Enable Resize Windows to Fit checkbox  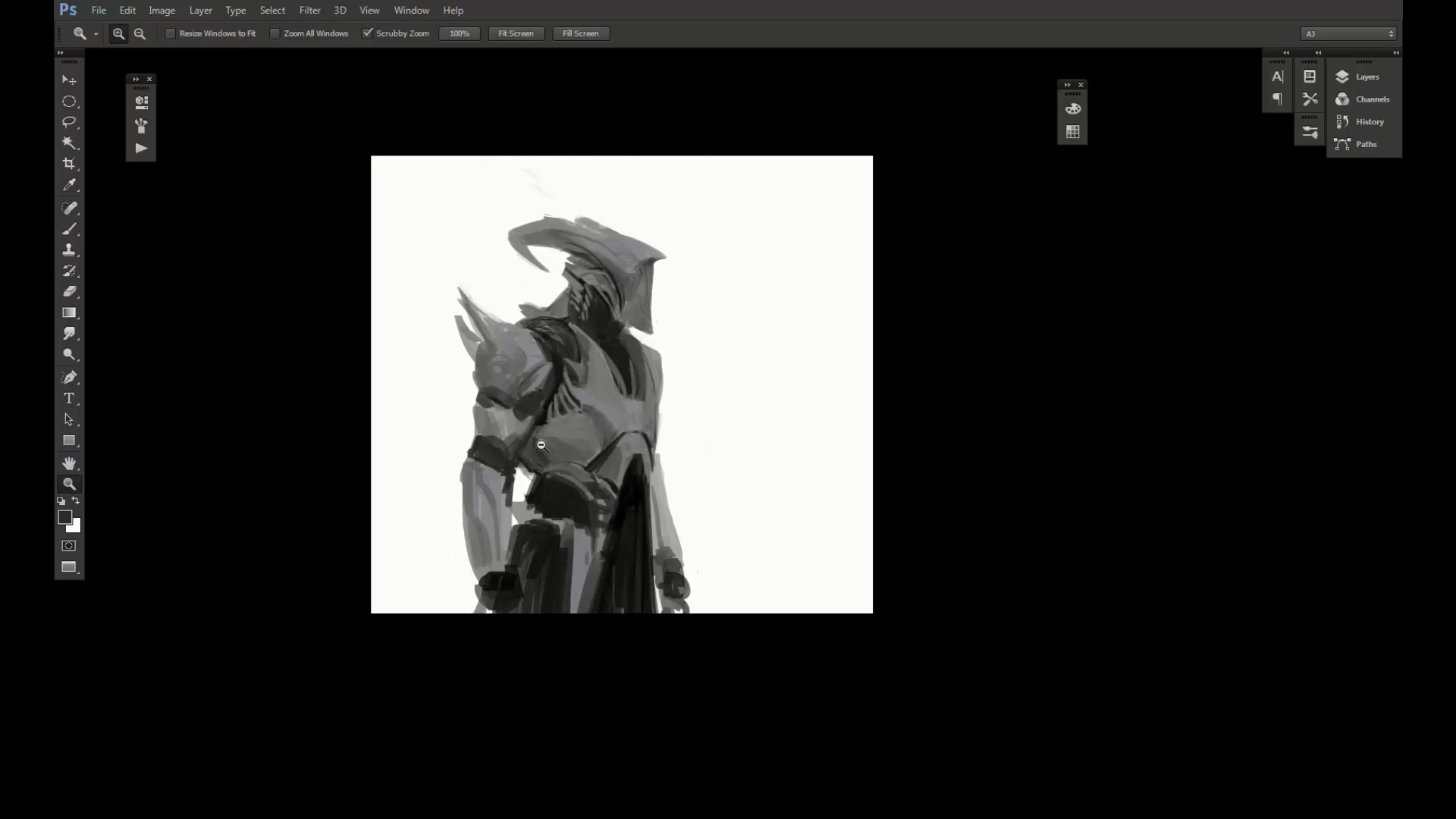[171, 33]
